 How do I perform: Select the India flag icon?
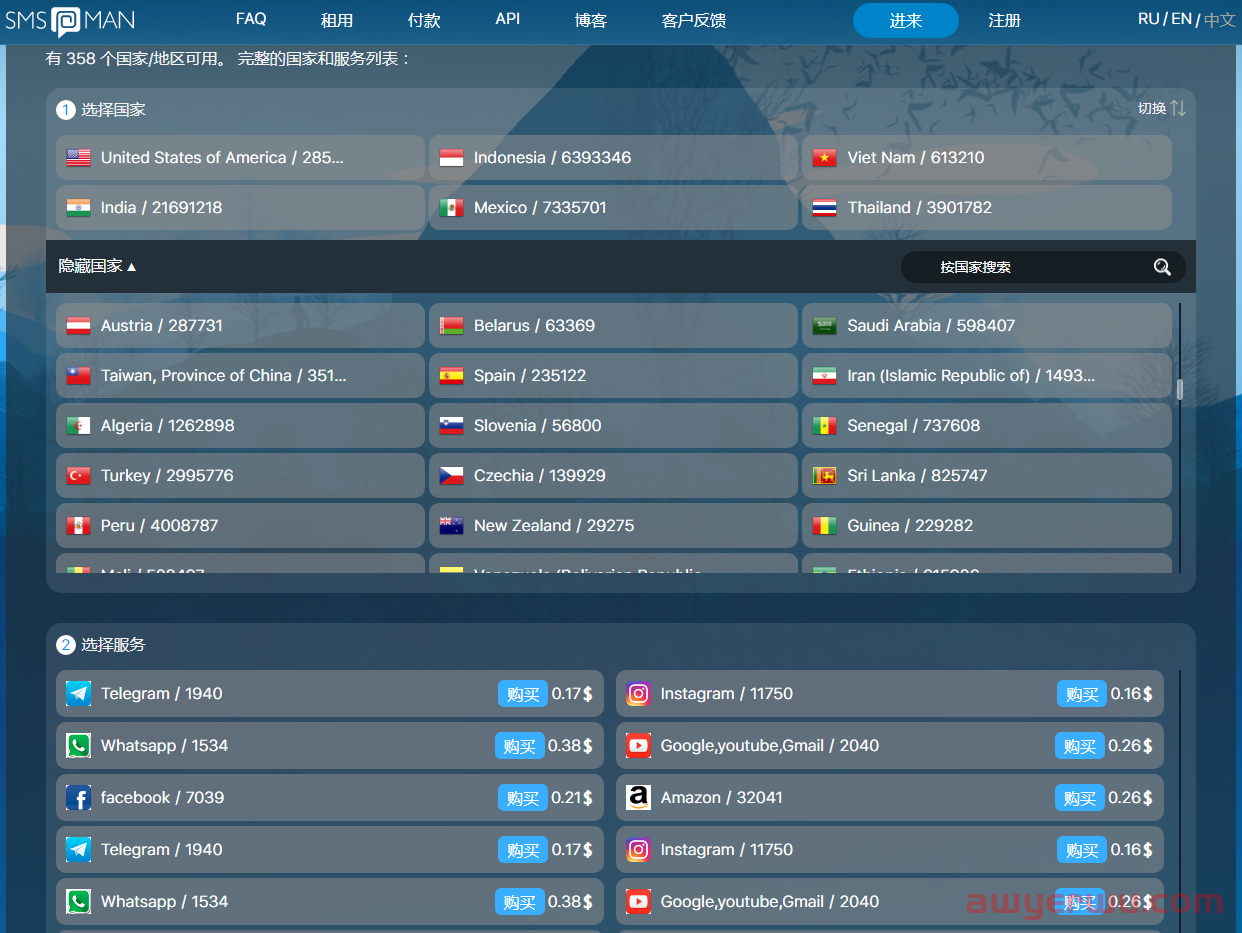tap(78, 208)
